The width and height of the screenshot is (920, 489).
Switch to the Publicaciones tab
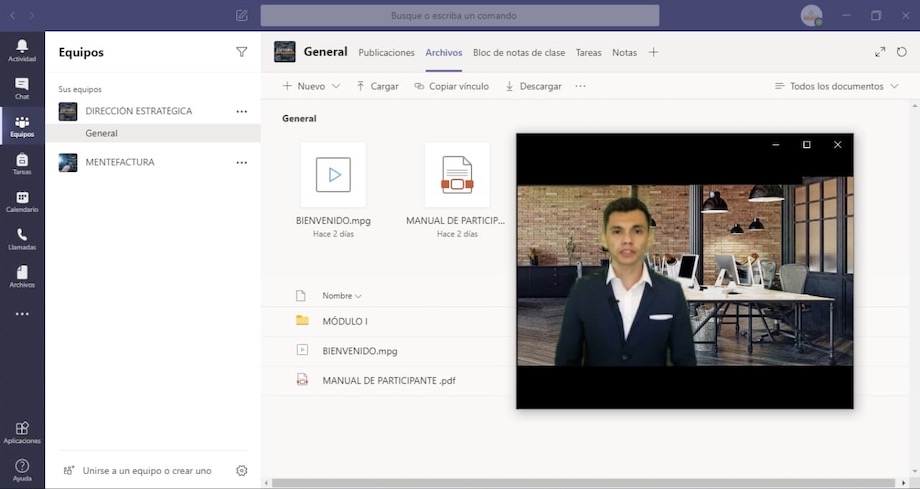[386, 52]
